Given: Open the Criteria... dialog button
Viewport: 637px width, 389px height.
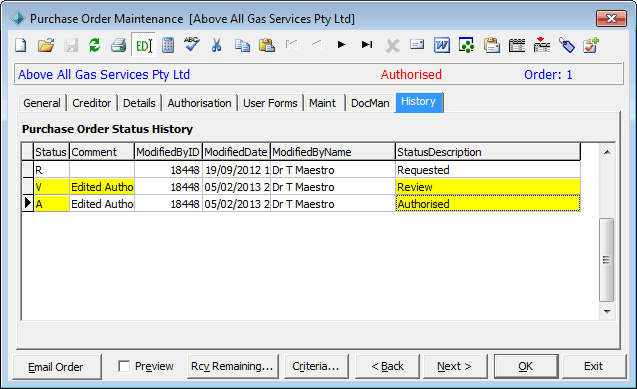Looking at the screenshot, I should (x=316, y=366).
